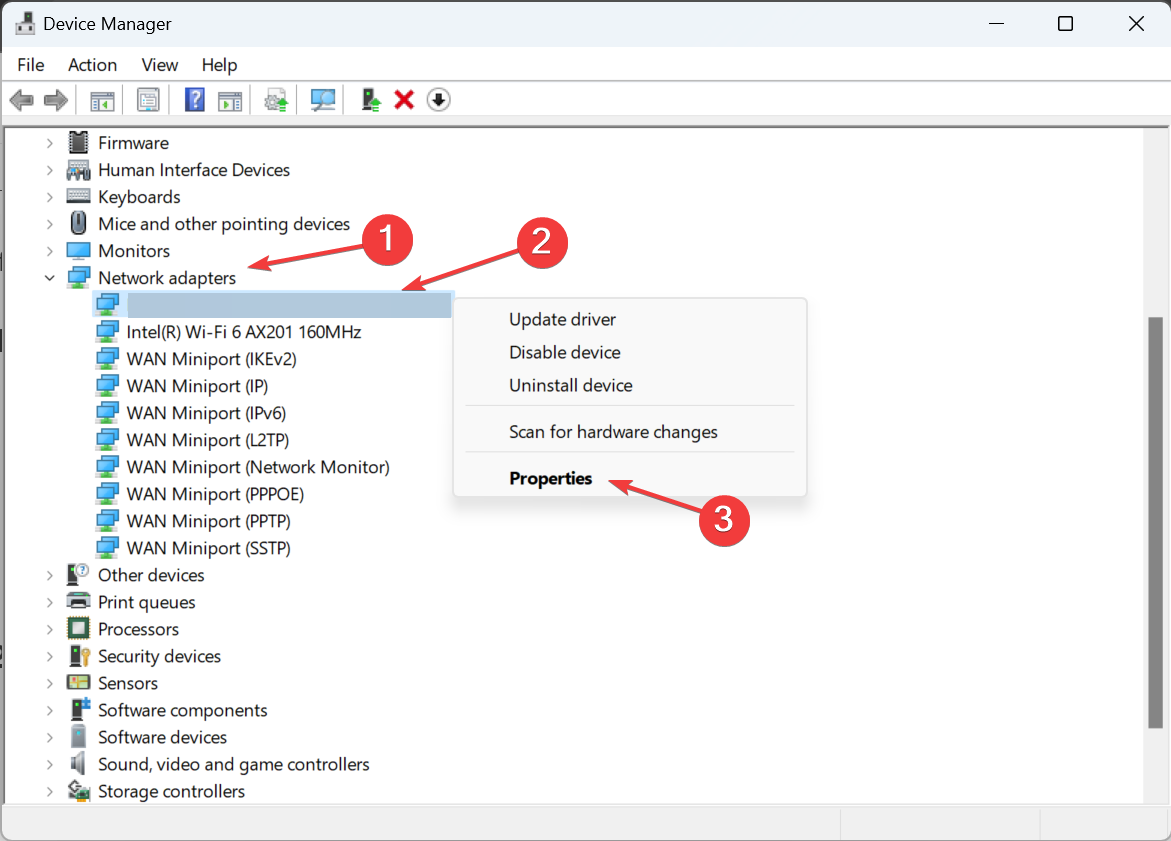Image resolution: width=1171 pixels, height=841 pixels.
Task: Expand the Other devices category
Action: click(x=49, y=575)
